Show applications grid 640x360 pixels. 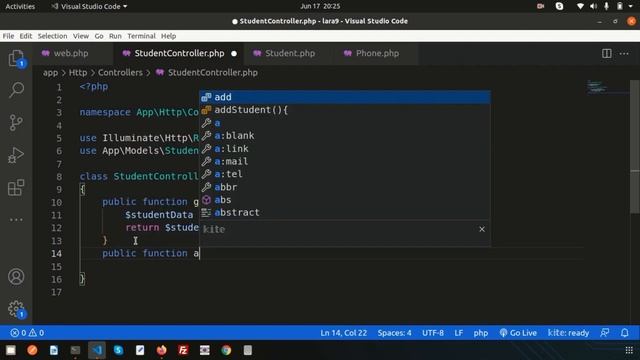click(x=629, y=350)
